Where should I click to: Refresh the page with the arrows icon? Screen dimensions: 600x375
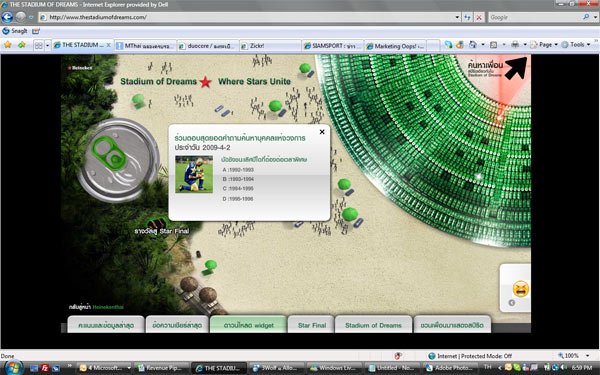coord(467,17)
